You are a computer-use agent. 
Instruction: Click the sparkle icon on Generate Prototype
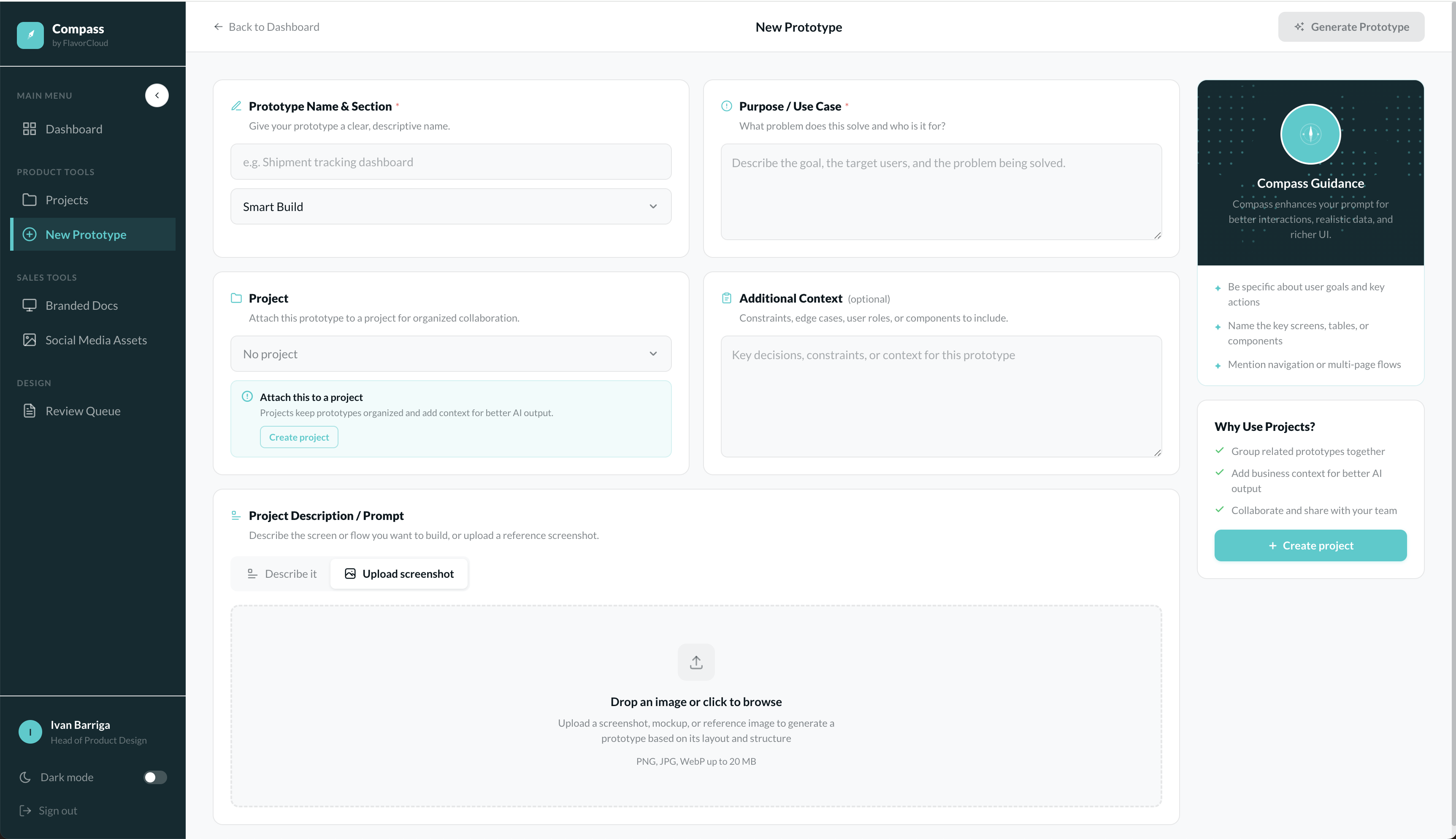click(1299, 27)
